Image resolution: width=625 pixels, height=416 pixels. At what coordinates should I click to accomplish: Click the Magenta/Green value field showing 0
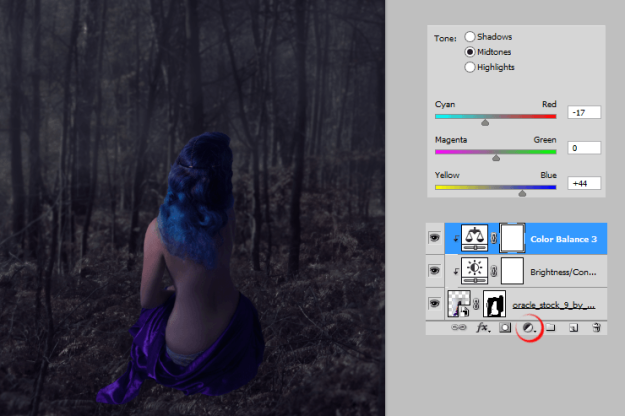click(584, 148)
